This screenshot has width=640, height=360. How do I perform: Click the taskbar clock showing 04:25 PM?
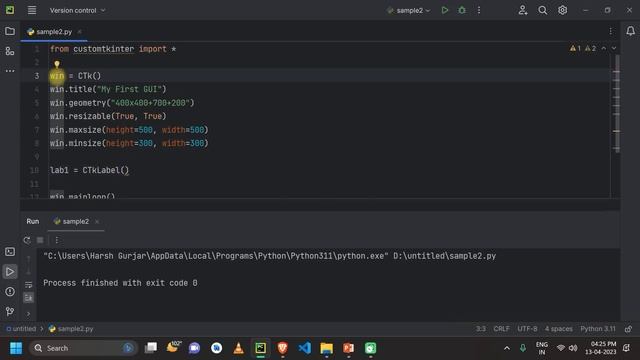[600, 348]
